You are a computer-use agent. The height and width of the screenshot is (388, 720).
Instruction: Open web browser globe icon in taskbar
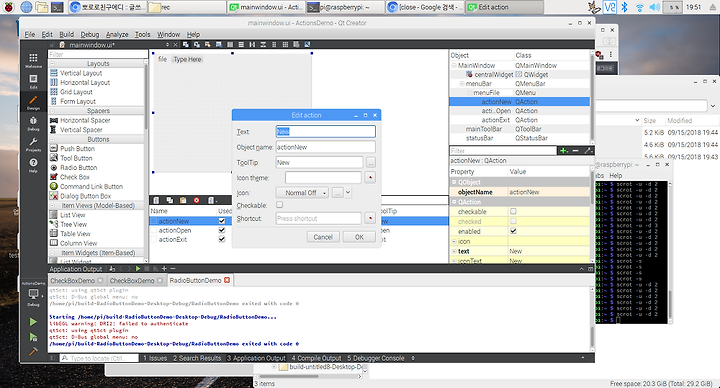pyautogui.click(x=26, y=7)
